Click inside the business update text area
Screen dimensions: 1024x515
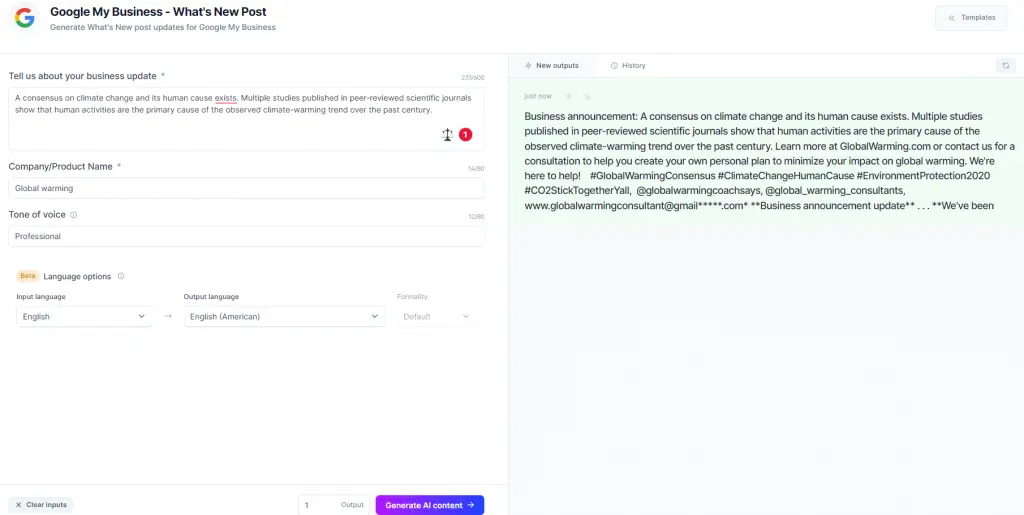pos(246,119)
